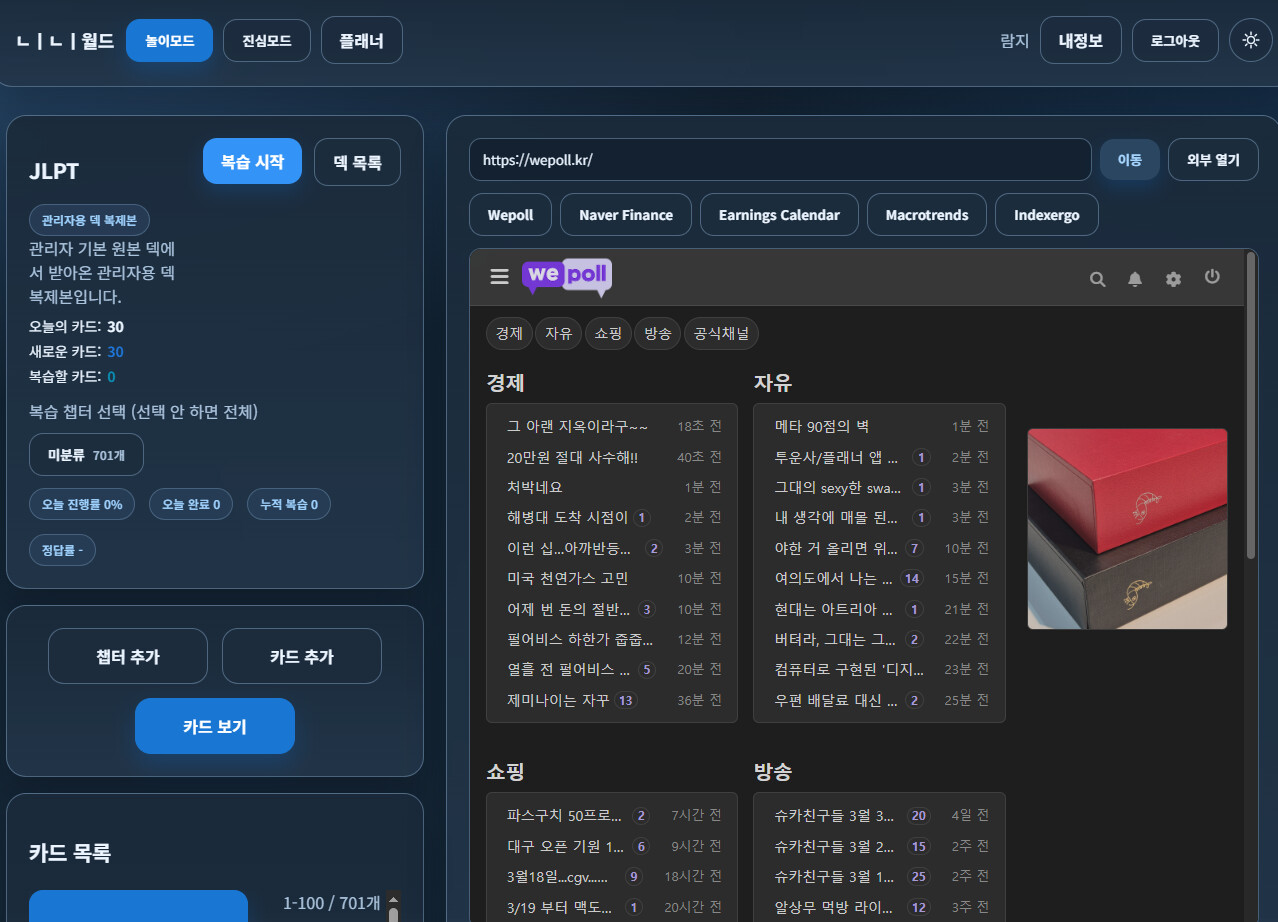Start review with 복습 시작
Image resolution: width=1278 pixels, height=922 pixels.
(x=252, y=161)
